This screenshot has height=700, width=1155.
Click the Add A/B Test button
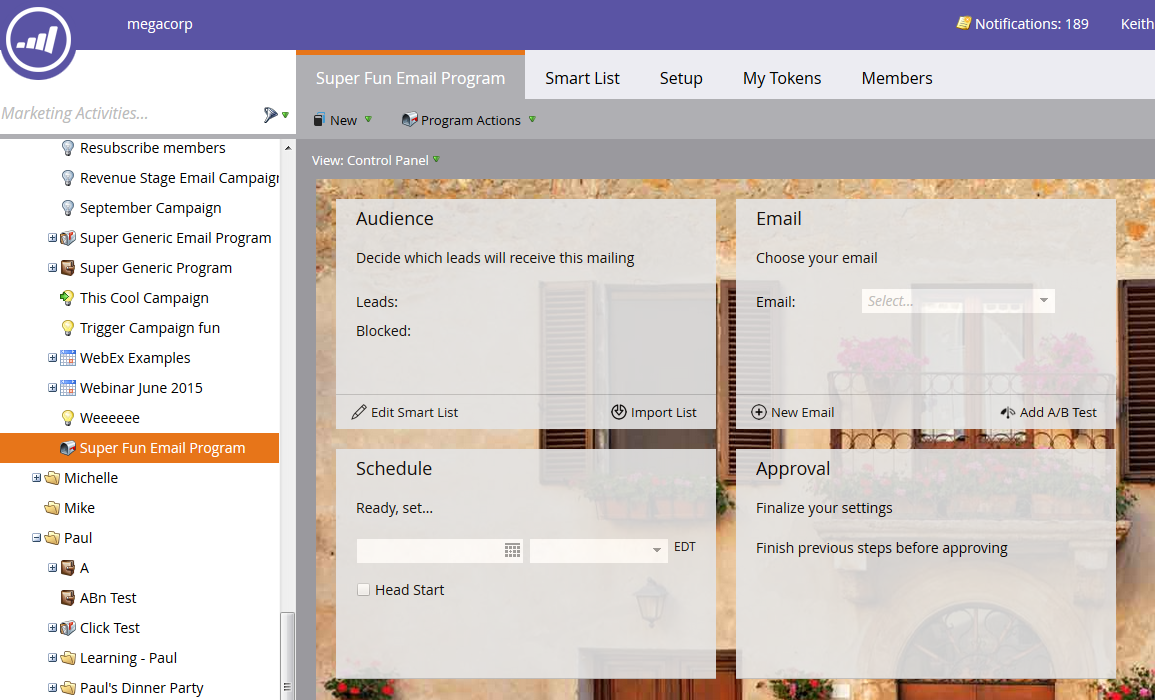pos(1048,413)
